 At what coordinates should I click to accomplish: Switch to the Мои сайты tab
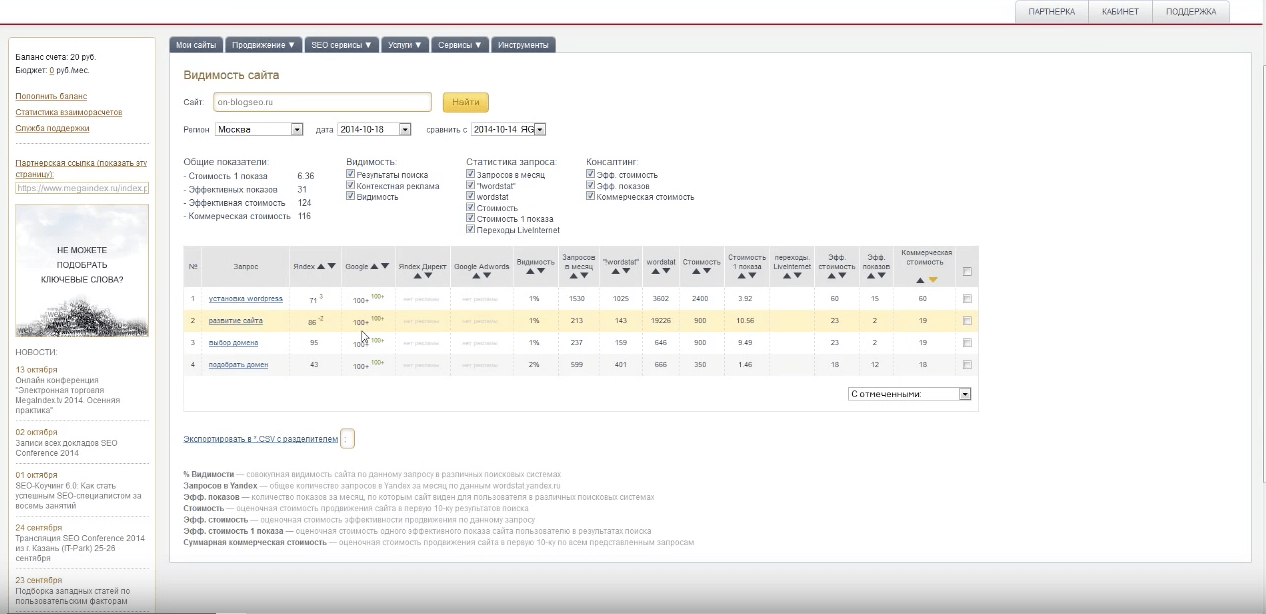point(196,45)
